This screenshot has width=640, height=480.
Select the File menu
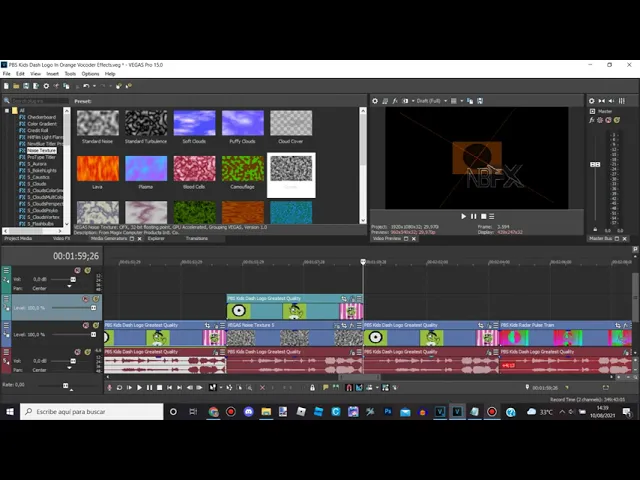[x=7, y=74]
